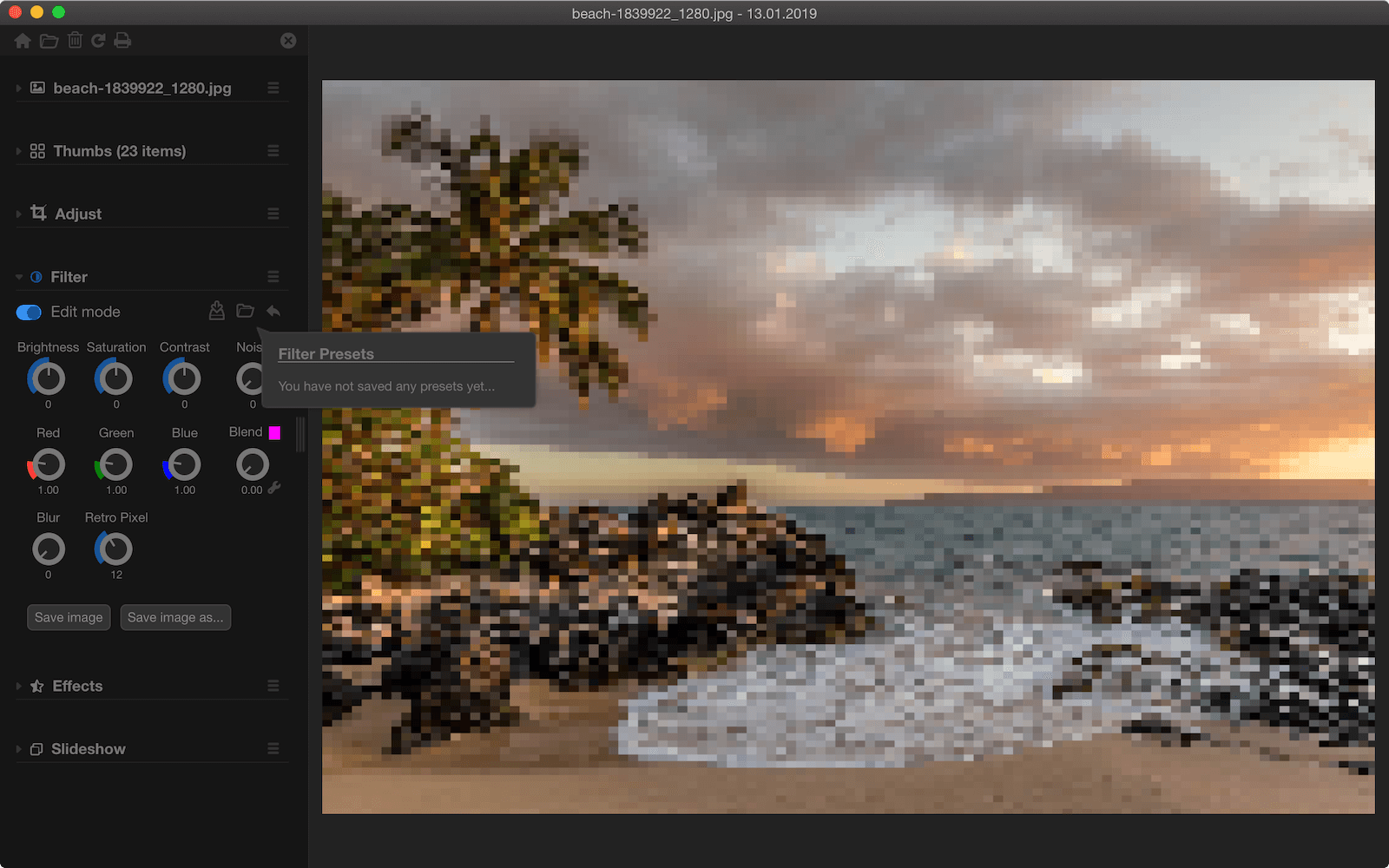
Task: Click the Home icon in the top toolbar
Action: pyautogui.click(x=23, y=41)
